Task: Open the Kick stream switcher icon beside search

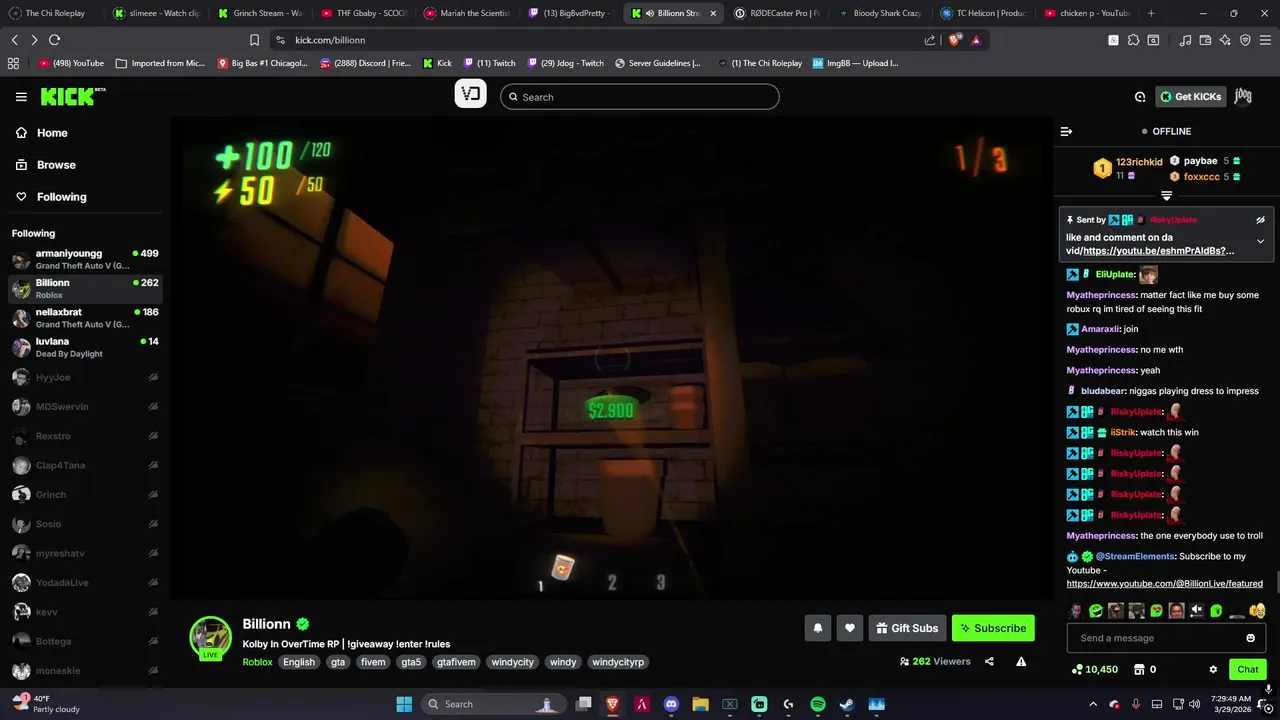Action: (470, 95)
